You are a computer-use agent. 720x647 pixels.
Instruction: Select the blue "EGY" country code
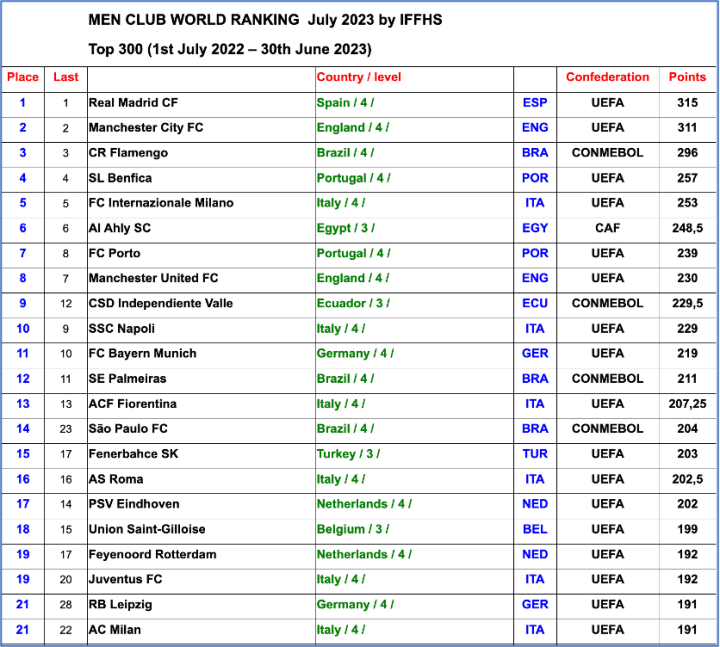pyautogui.click(x=535, y=228)
